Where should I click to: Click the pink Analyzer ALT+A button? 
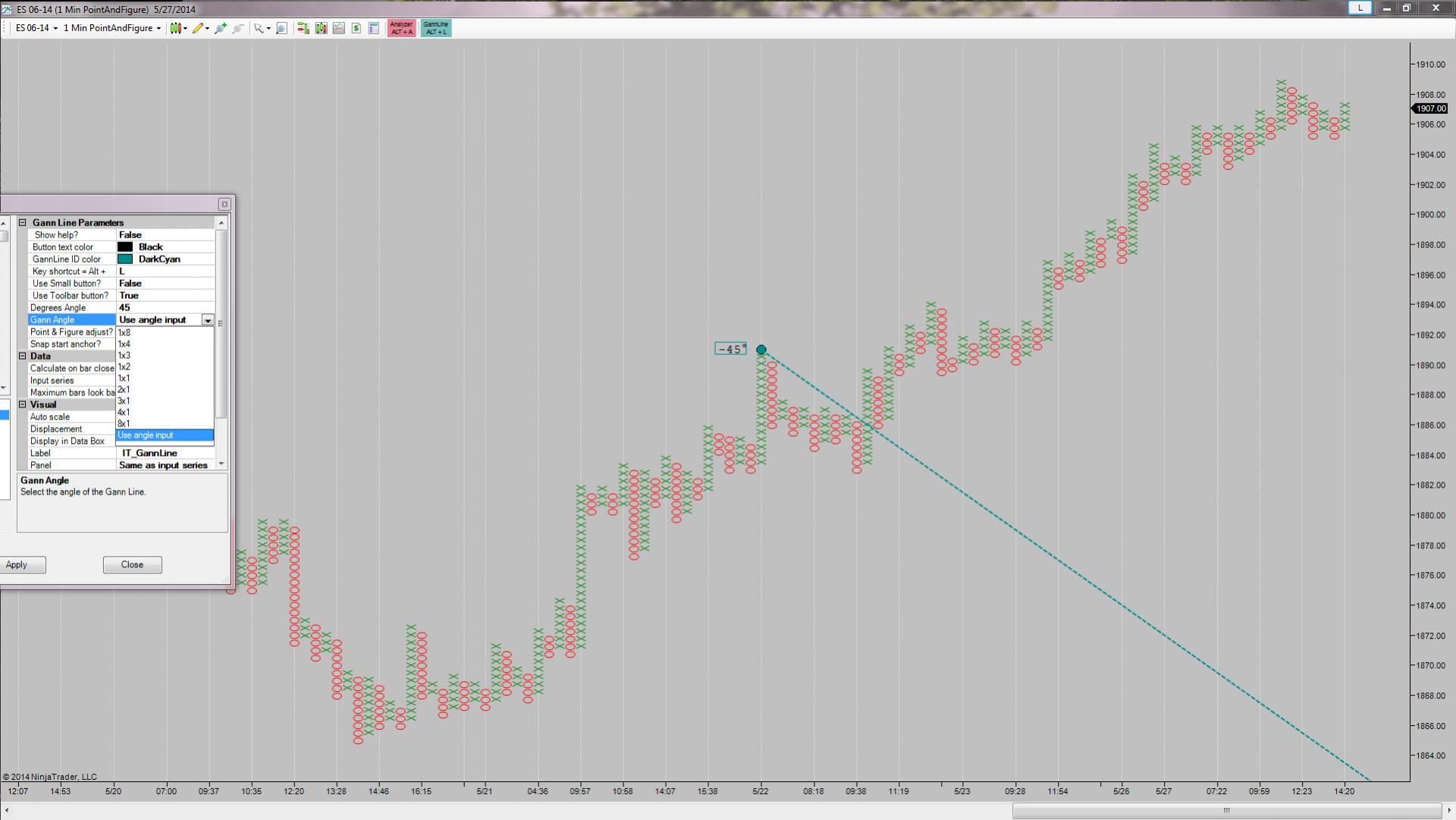point(401,28)
